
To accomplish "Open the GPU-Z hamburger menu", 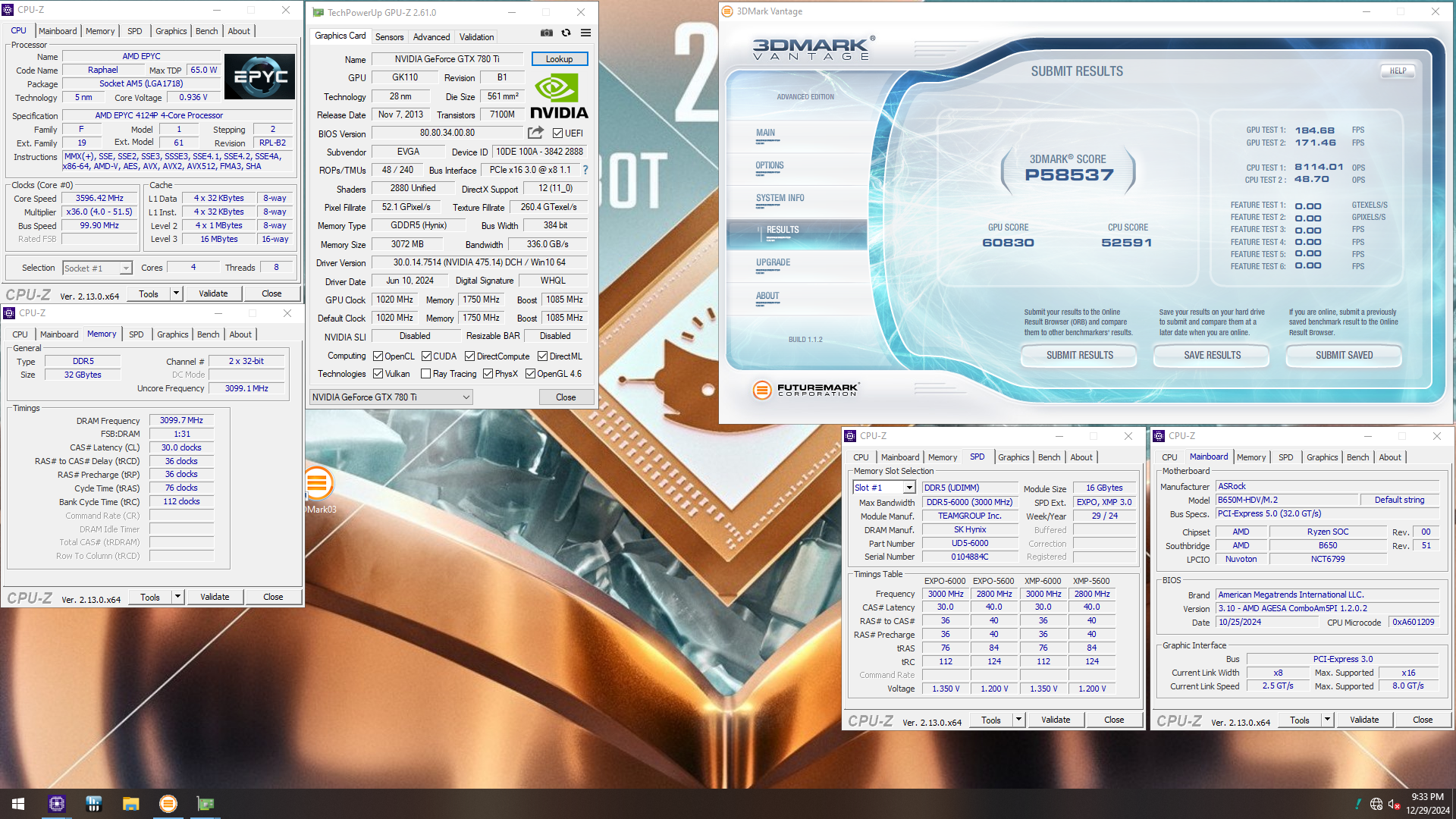I will [585, 33].
